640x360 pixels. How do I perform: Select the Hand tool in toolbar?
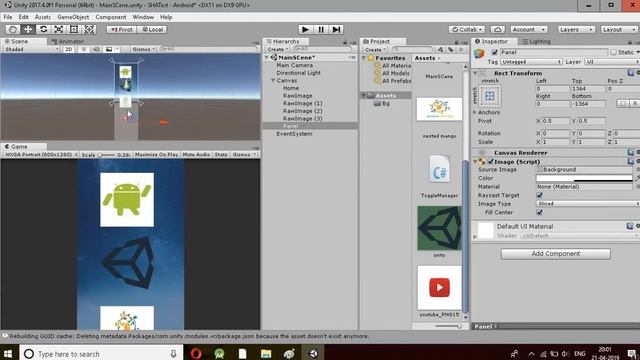13,29
